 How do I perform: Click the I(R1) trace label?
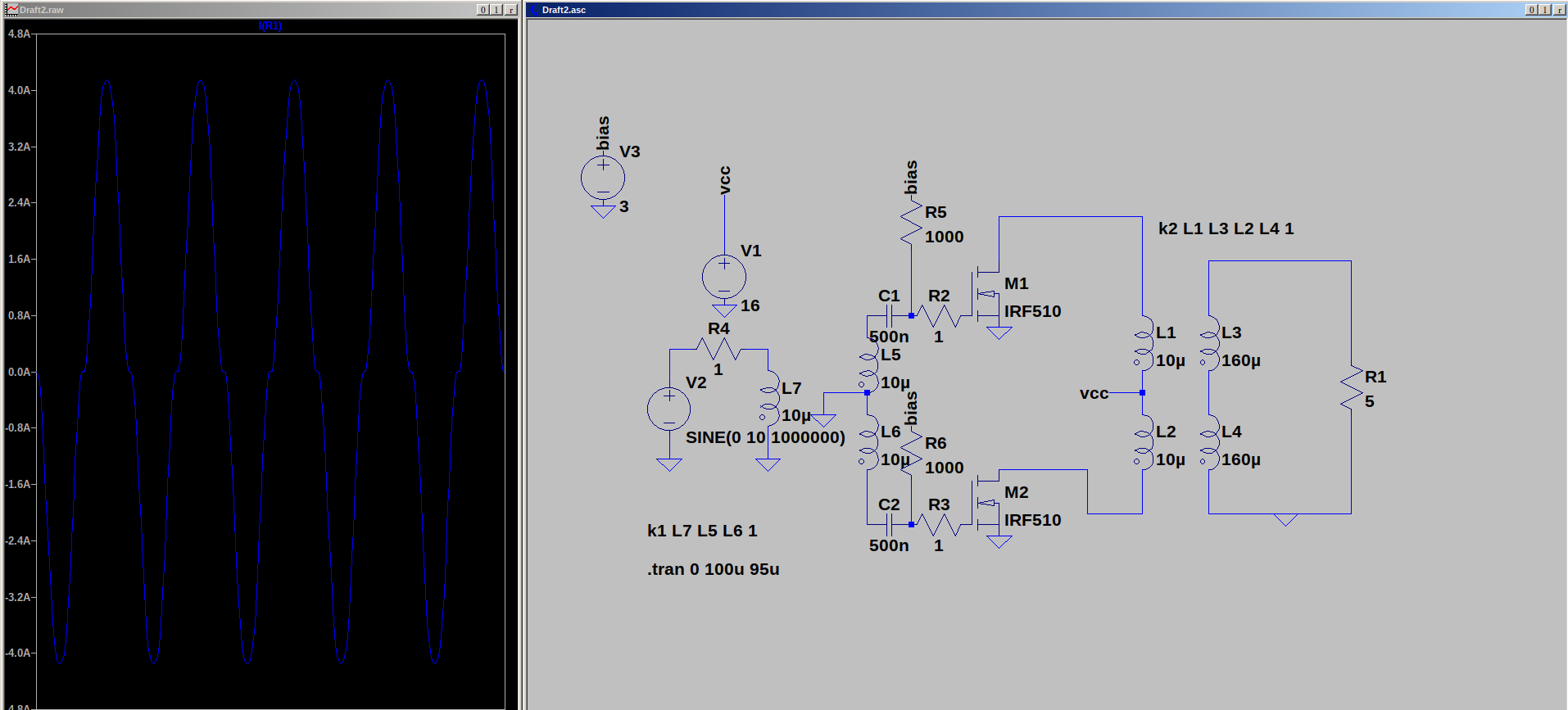click(270, 26)
